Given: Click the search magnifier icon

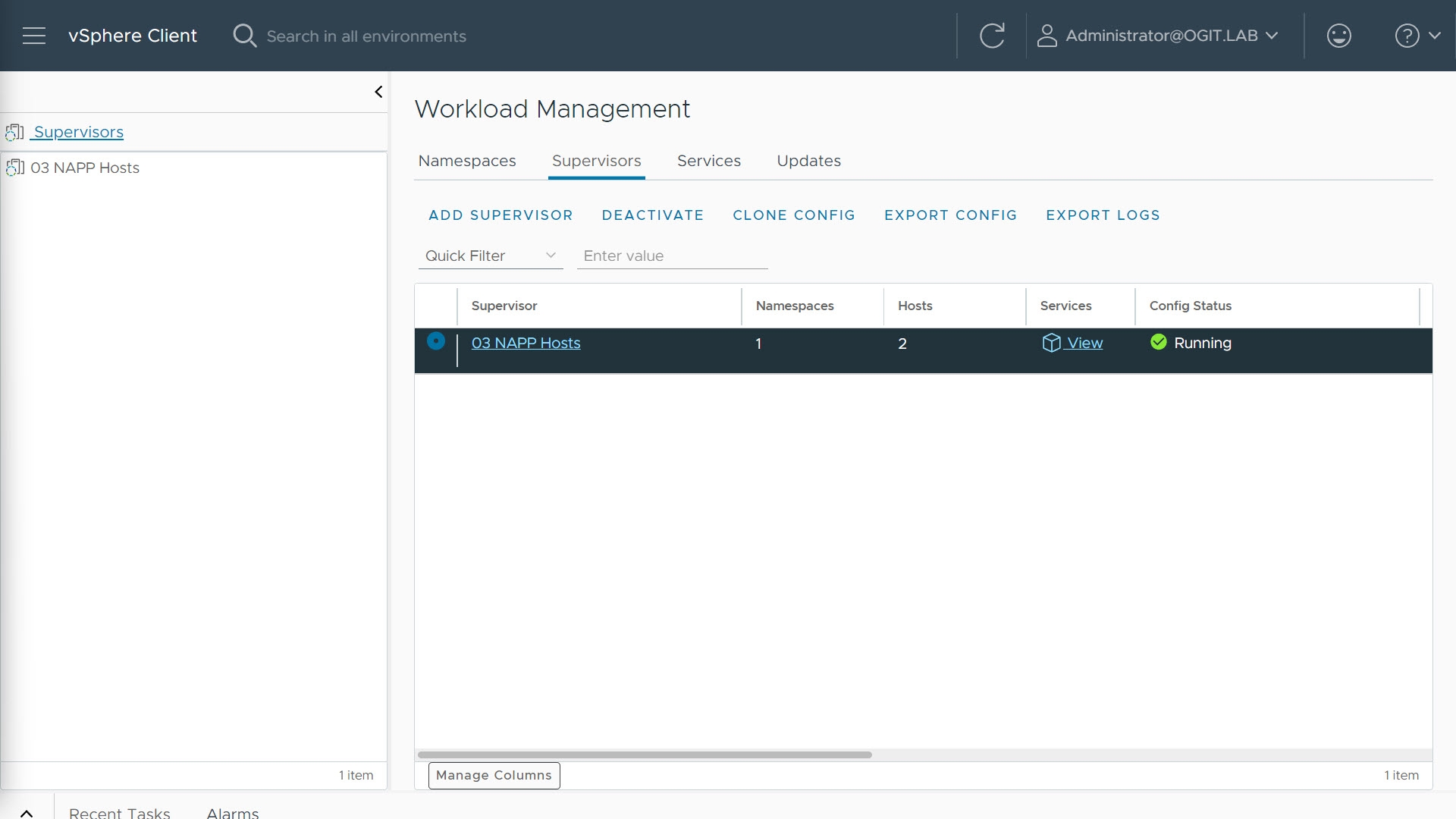Looking at the screenshot, I should pyautogui.click(x=244, y=36).
